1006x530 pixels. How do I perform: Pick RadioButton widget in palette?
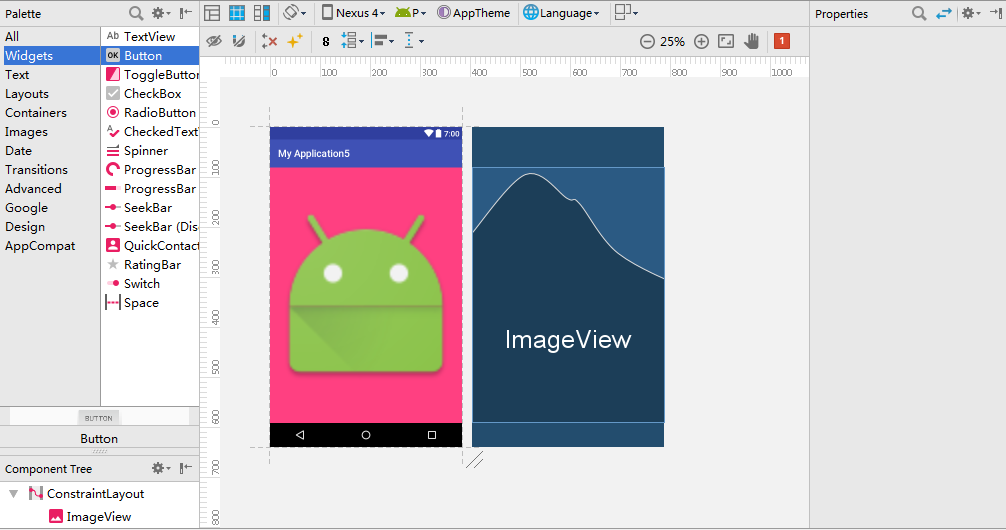tap(150, 113)
